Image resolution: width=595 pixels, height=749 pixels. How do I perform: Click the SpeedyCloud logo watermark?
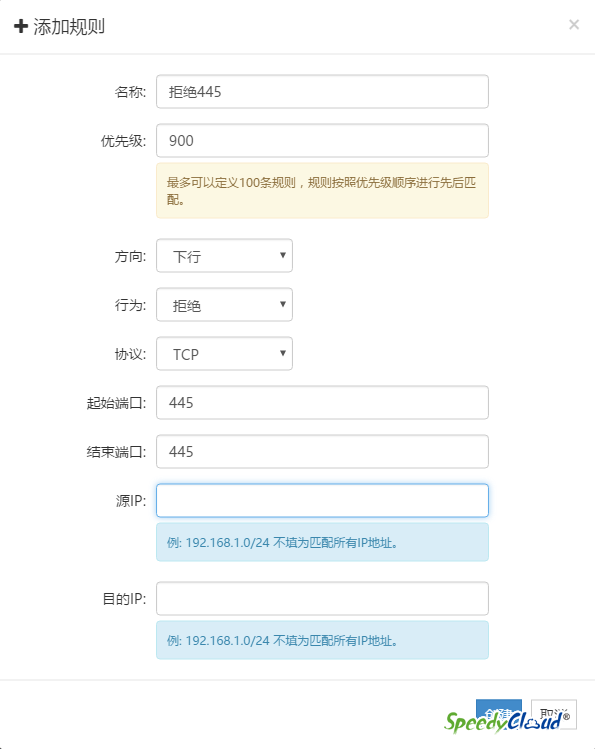tap(507, 721)
